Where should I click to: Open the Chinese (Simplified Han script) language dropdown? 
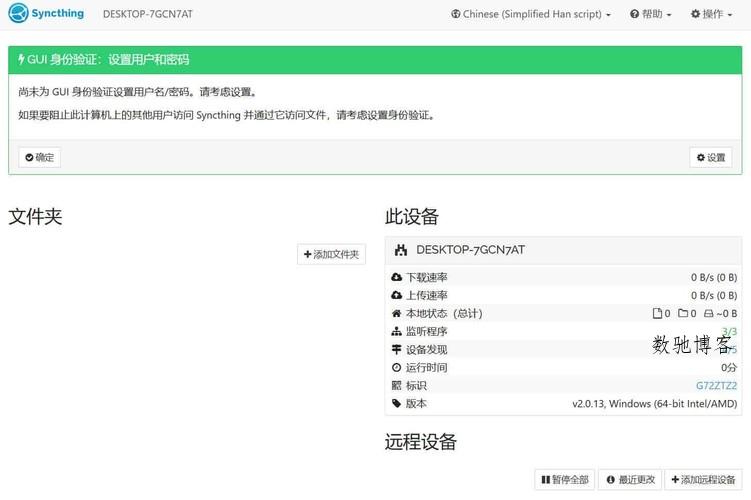click(531, 14)
